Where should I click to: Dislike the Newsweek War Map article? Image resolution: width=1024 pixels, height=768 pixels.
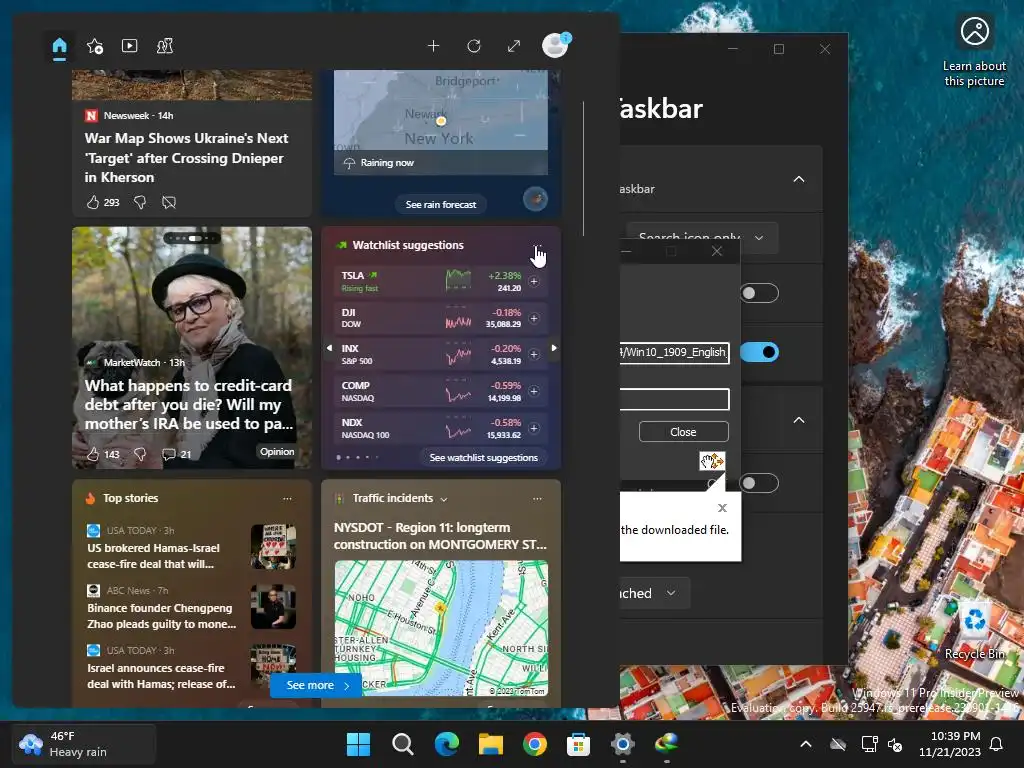140,202
